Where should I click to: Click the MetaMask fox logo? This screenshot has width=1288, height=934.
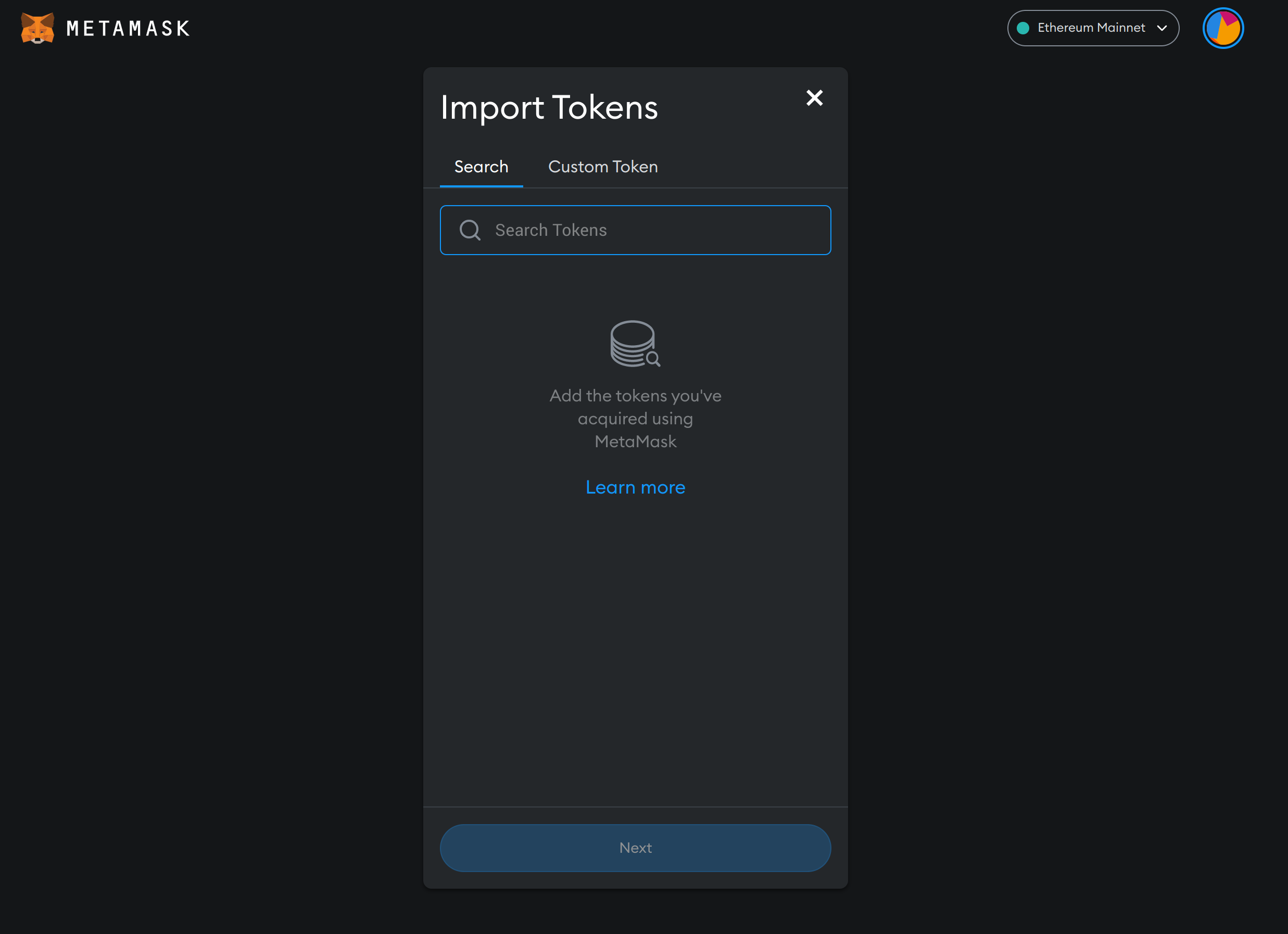(x=36, y=28)
